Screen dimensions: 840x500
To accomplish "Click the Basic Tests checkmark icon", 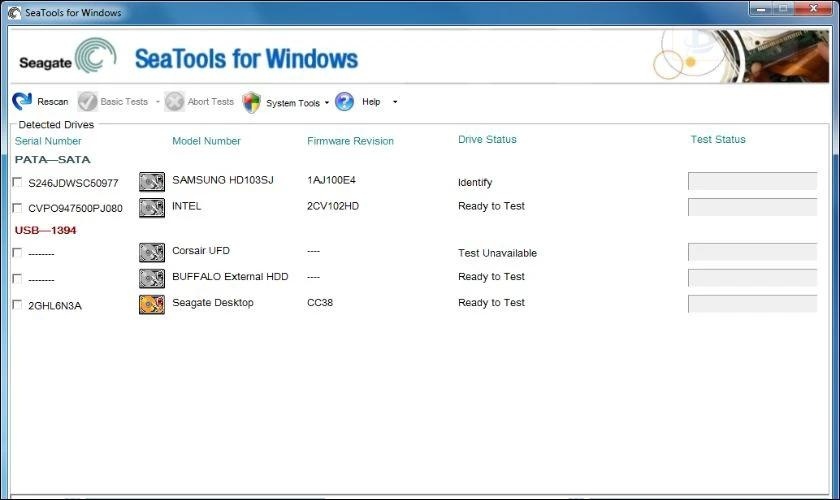I will 87,101.
